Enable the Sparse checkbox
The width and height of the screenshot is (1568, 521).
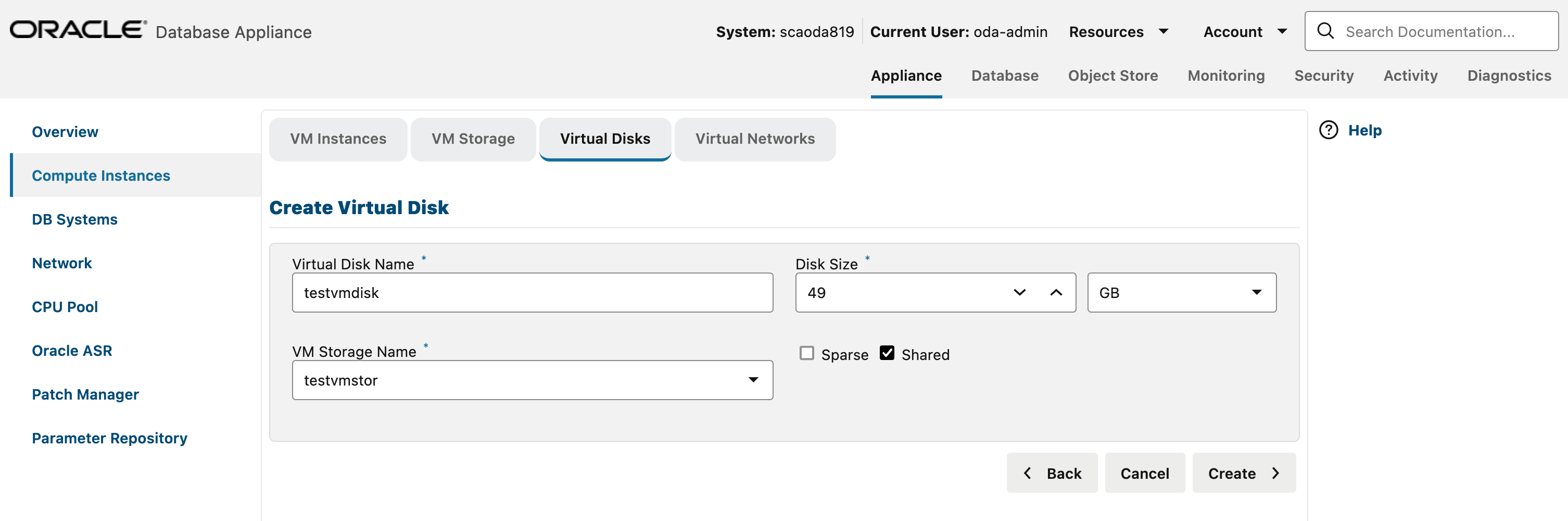pyautogui.click(x=806, y=353)
